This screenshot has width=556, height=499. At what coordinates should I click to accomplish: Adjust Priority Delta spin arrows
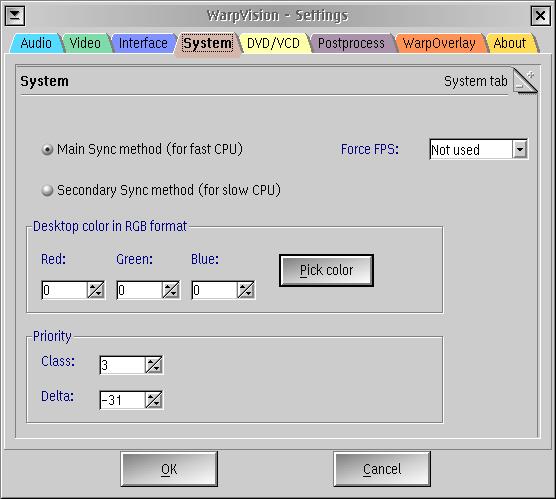point(154,400)
